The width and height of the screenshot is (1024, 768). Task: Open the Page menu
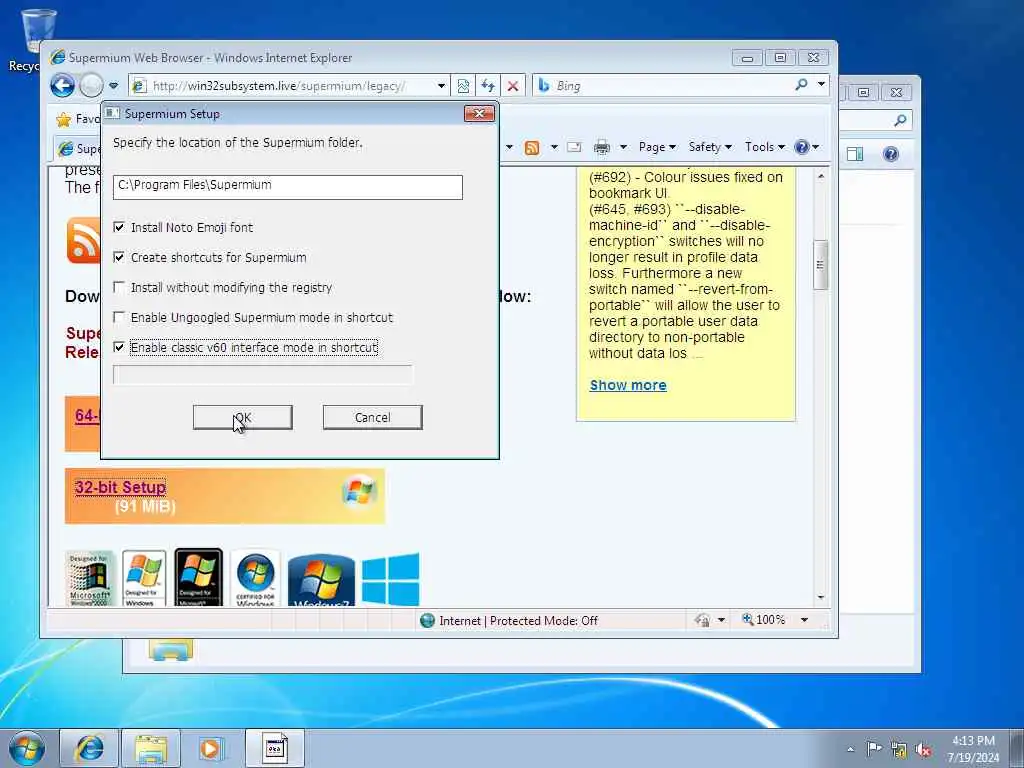(x=657, y=147)
